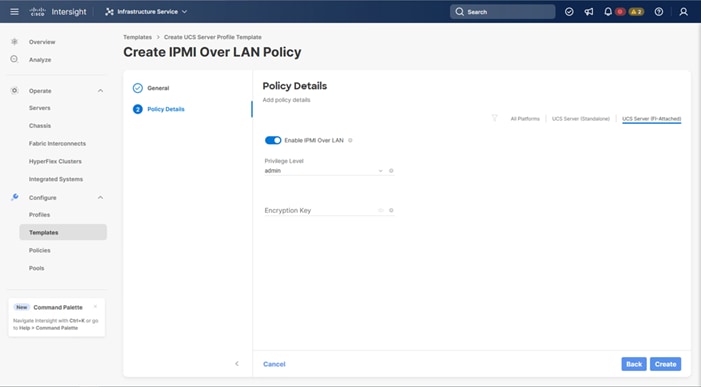Image resolution: width=701 pixels, height=387 pixels.
Task: Click the info icon next to Privilege Level
Action: 391,171
